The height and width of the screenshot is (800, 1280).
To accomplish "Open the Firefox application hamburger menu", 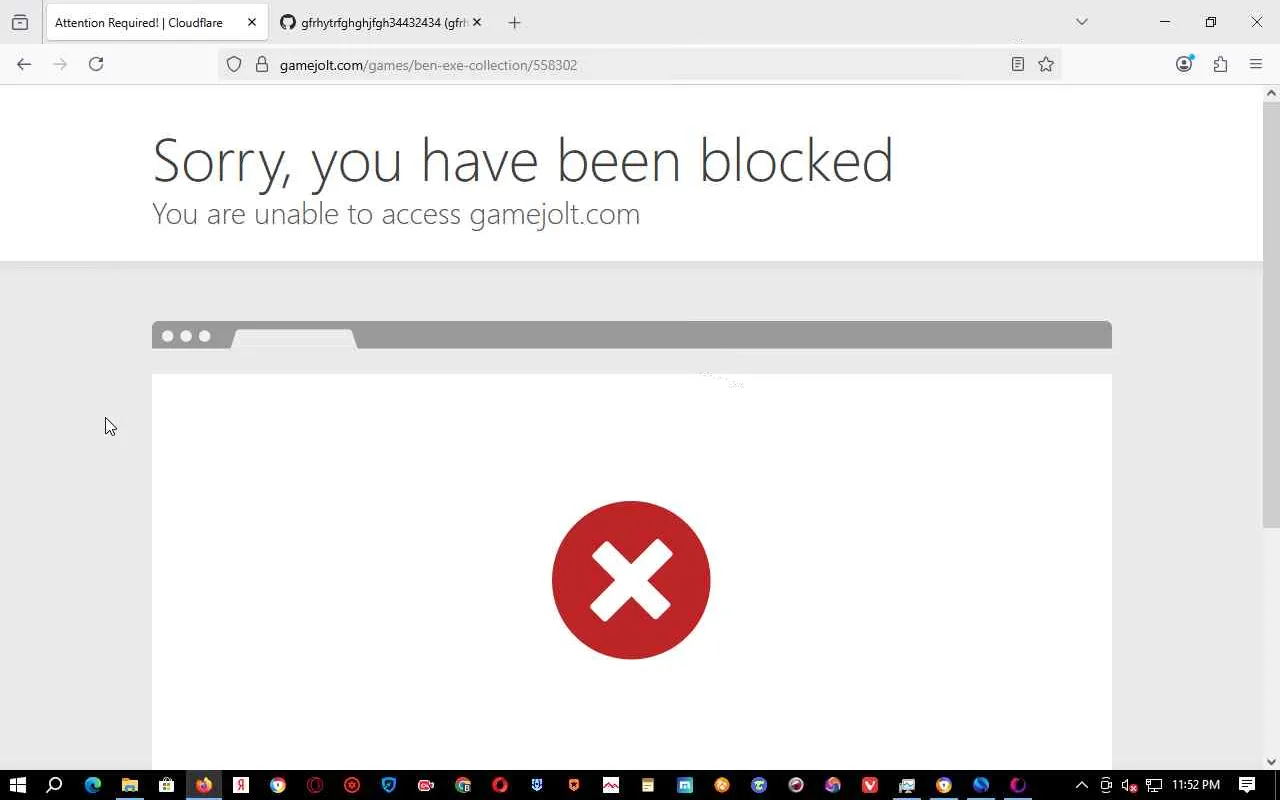I will point(1256,64).
